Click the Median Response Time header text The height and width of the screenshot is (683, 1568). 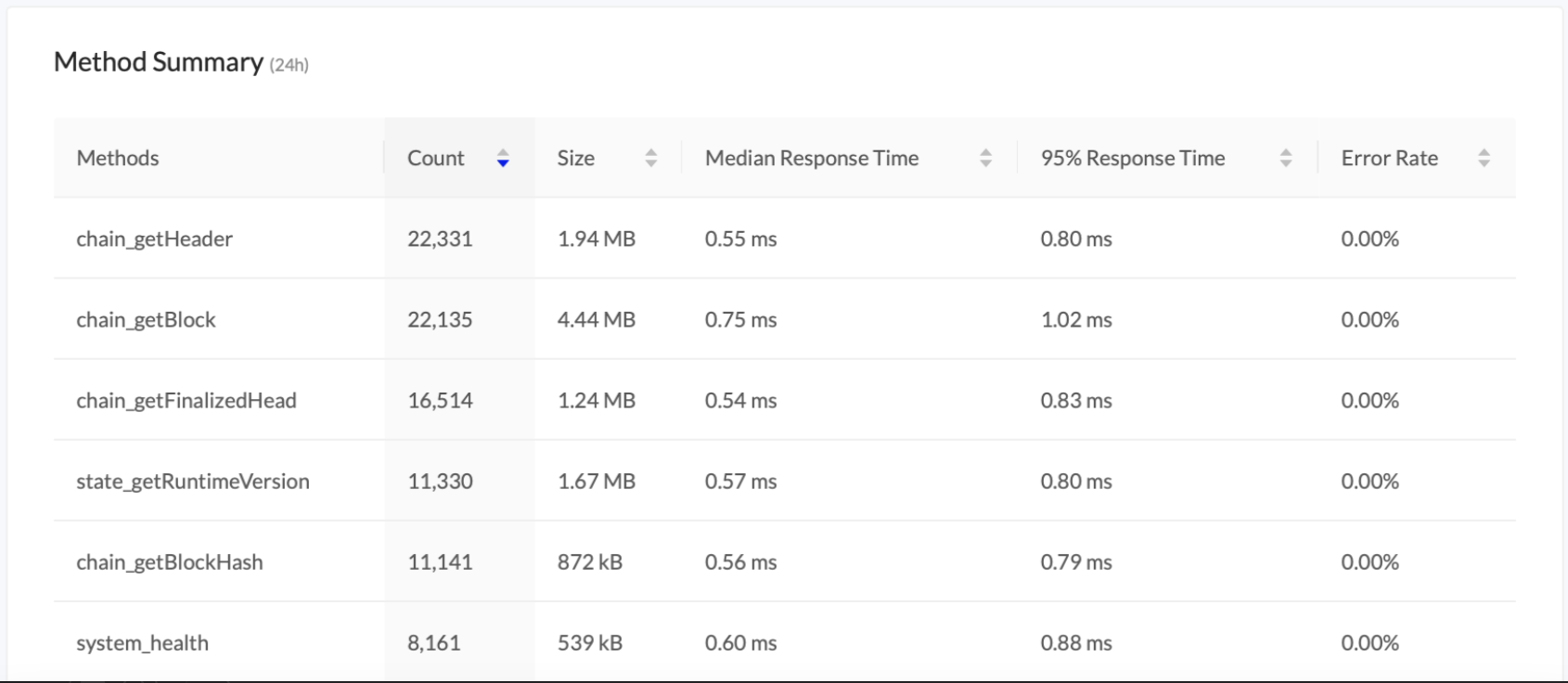click(x=811, y=159)
